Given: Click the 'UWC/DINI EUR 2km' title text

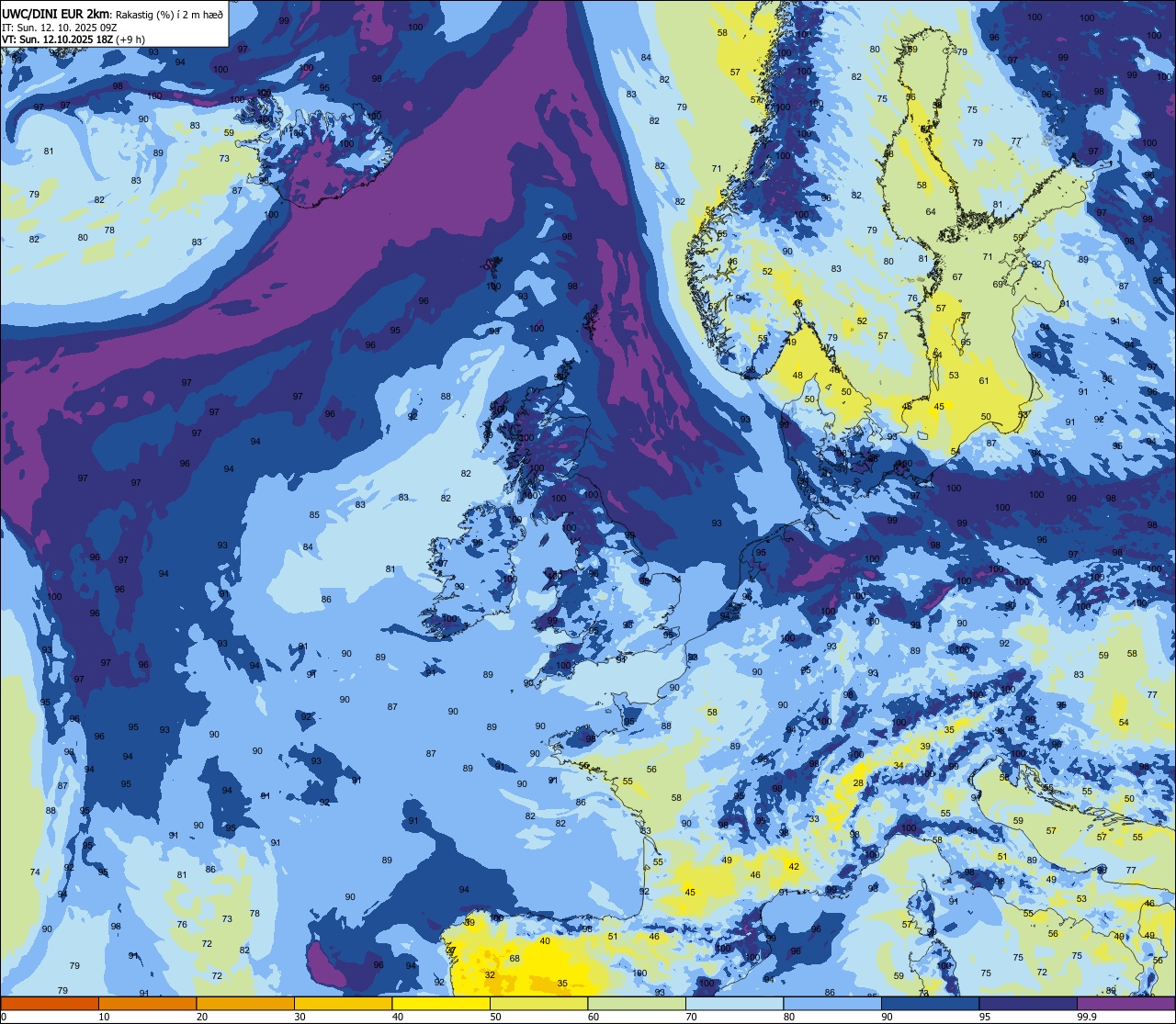Looking at the screenshot, I should (56, 13).
